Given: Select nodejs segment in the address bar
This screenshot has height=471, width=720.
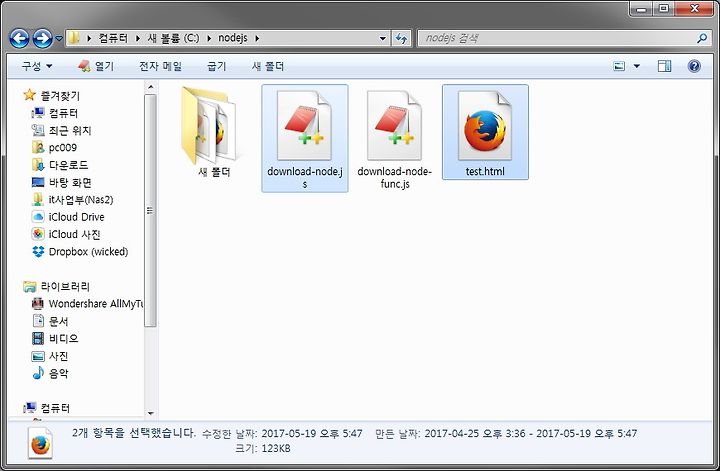Looking at the screenshot, I should tap(232, 38).
